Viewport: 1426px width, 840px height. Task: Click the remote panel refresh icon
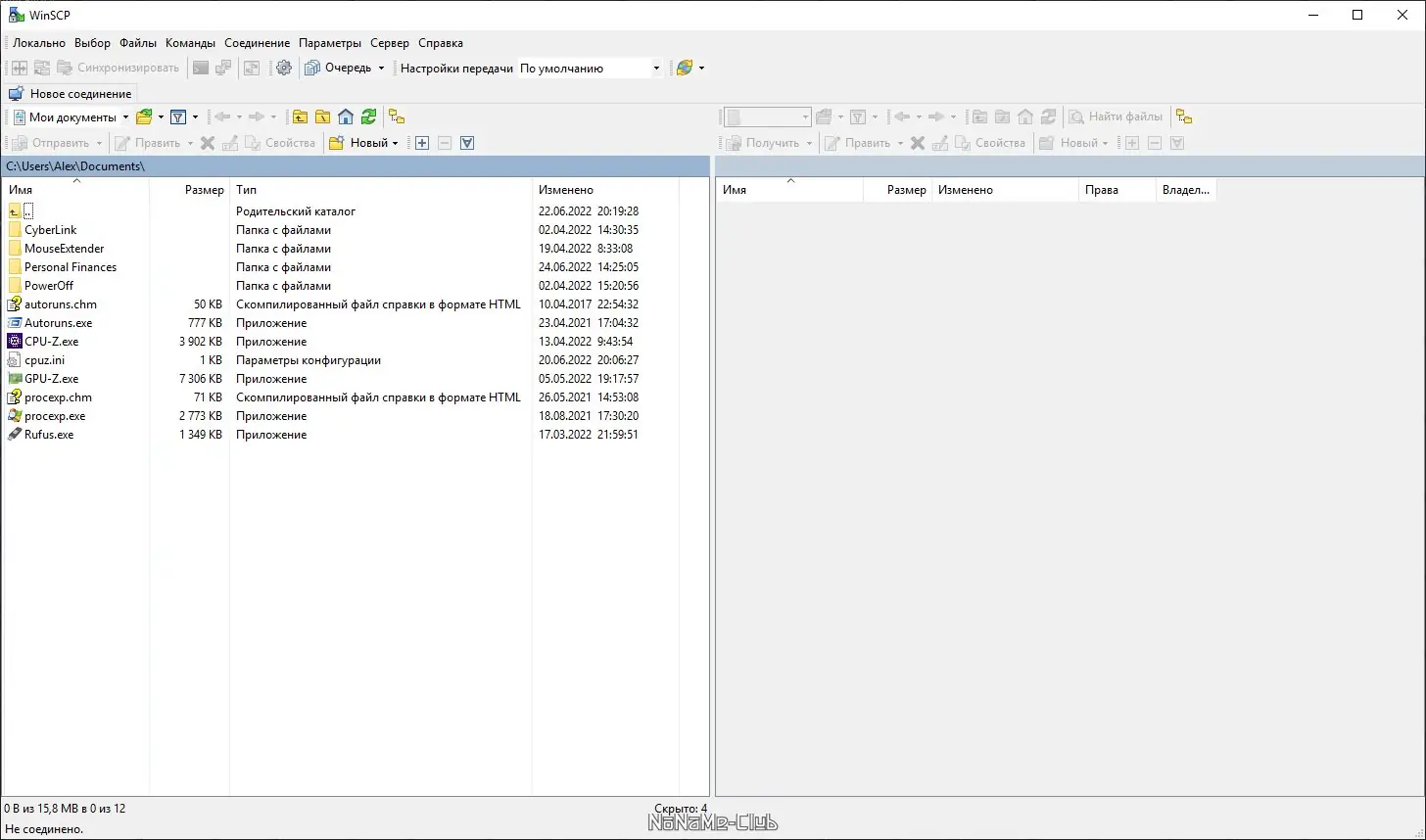tap(1048, 117)
